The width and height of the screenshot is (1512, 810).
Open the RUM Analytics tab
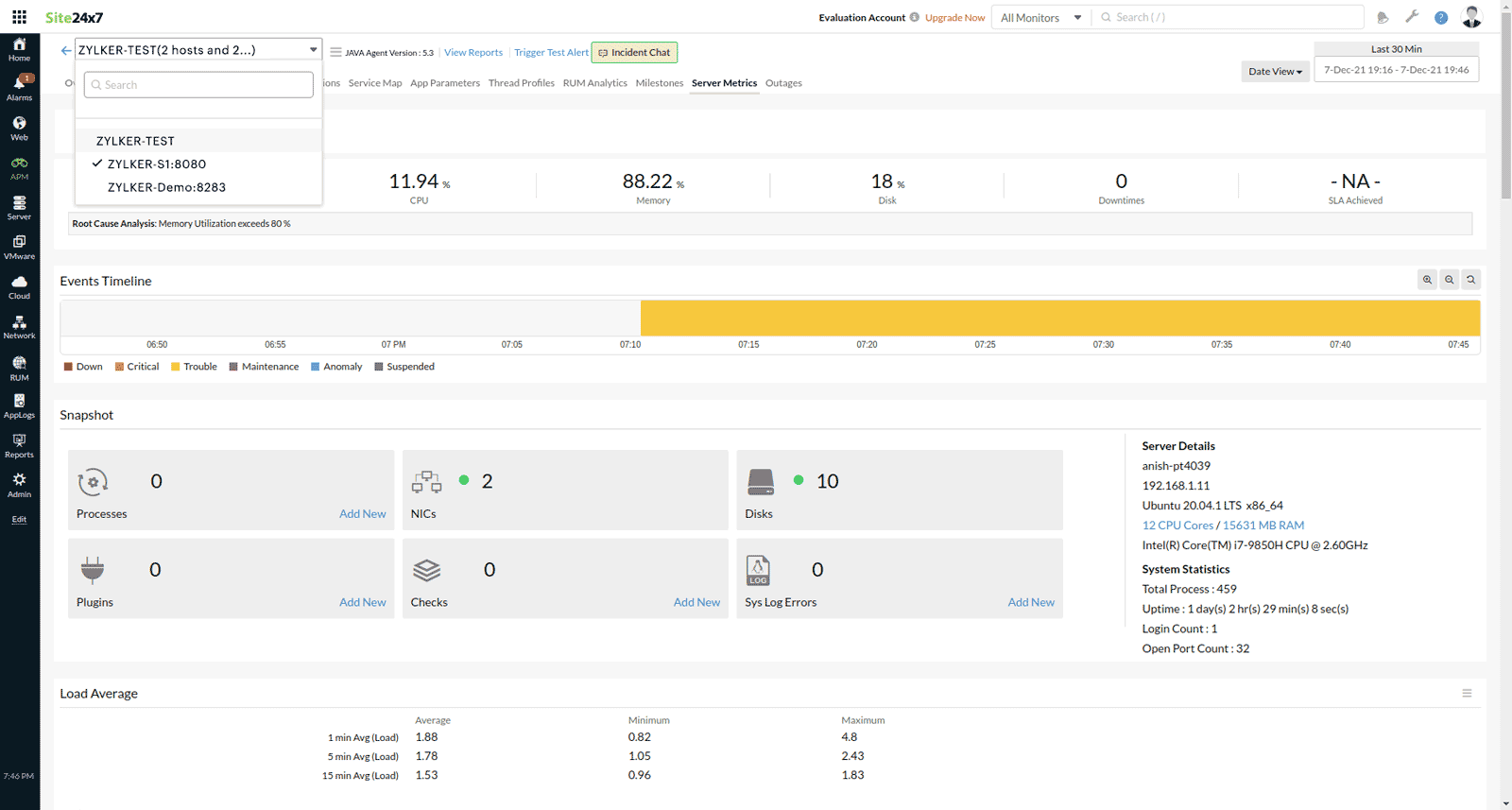(594, 83)
